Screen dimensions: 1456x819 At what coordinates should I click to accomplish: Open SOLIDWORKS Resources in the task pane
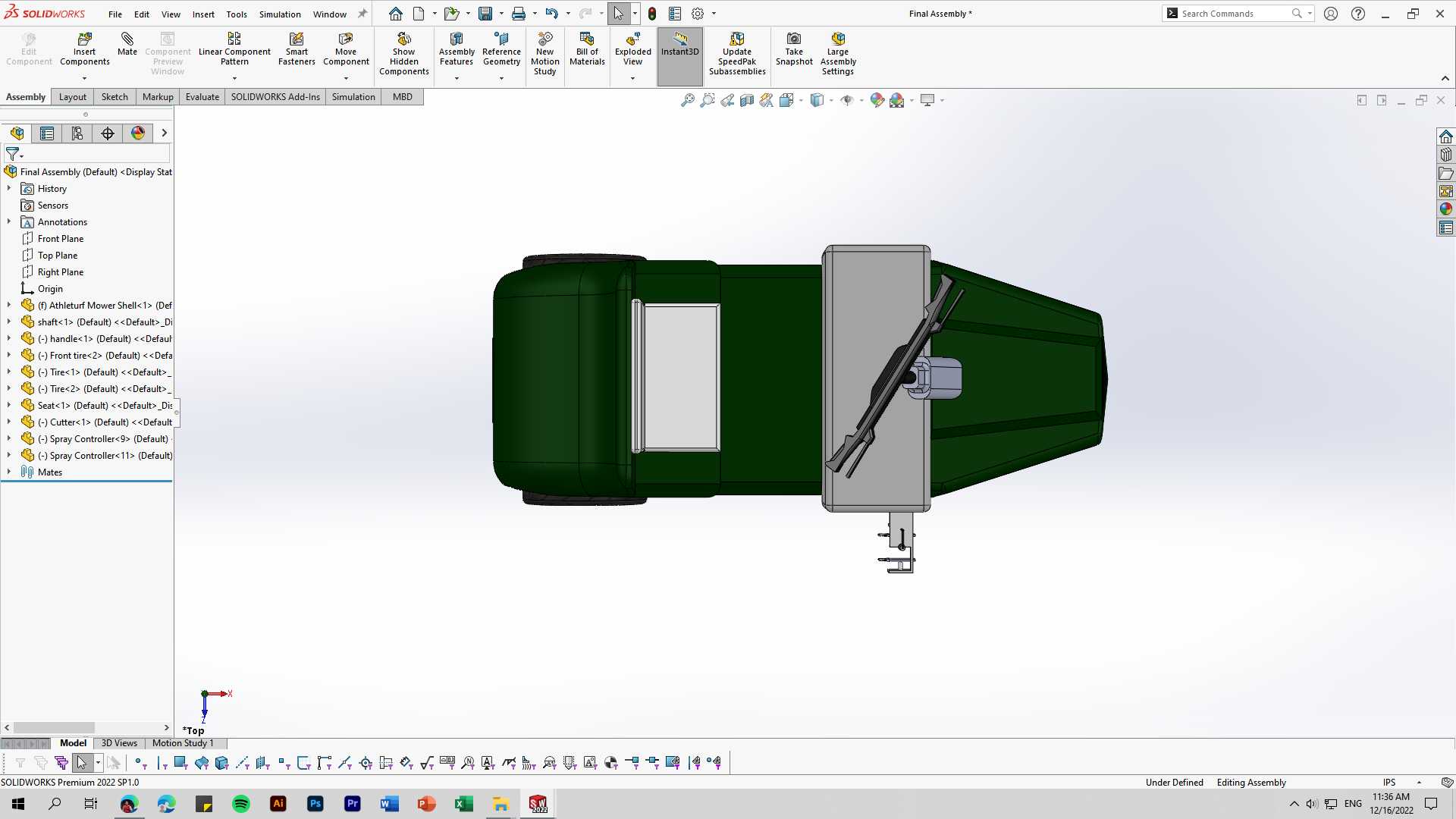pos(1446,136)
